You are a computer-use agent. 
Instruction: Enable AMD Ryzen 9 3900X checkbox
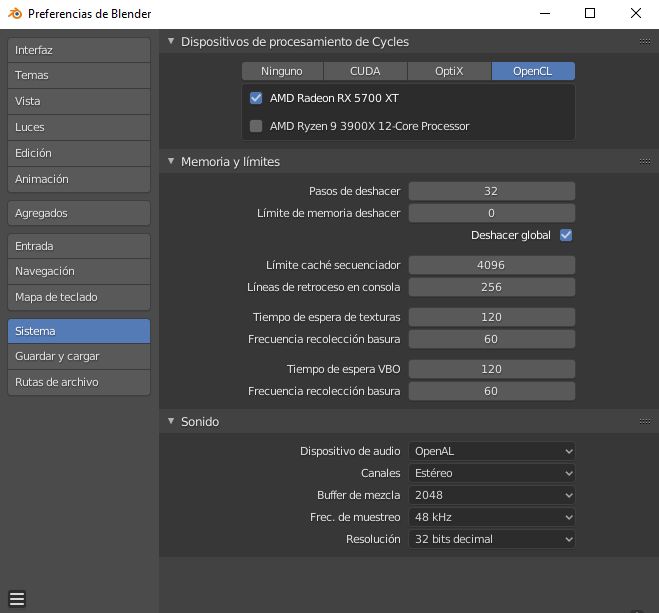point(256,126)
